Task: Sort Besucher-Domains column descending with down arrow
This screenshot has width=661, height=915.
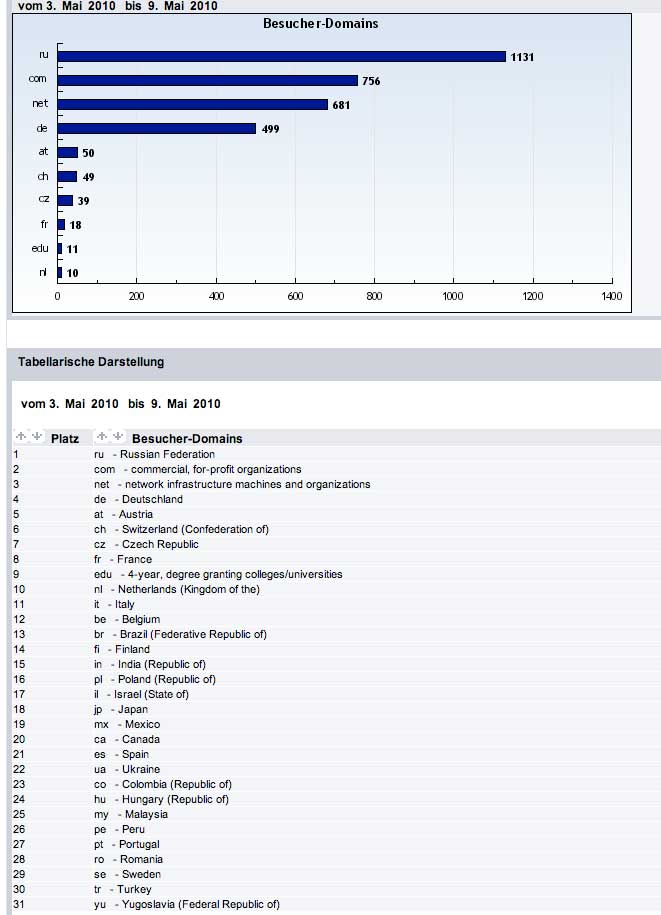Action: click(118, 437)
